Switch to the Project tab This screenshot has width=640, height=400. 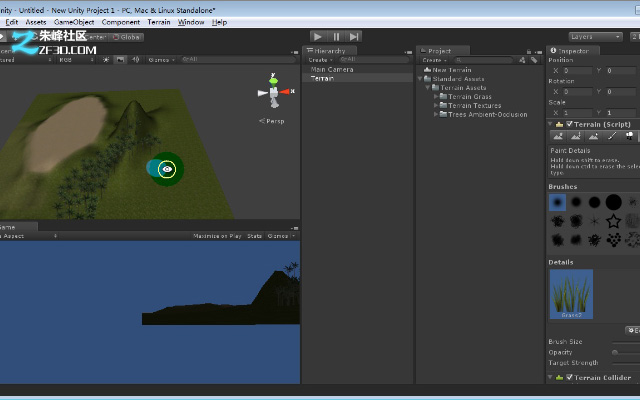tap(443, 51)
